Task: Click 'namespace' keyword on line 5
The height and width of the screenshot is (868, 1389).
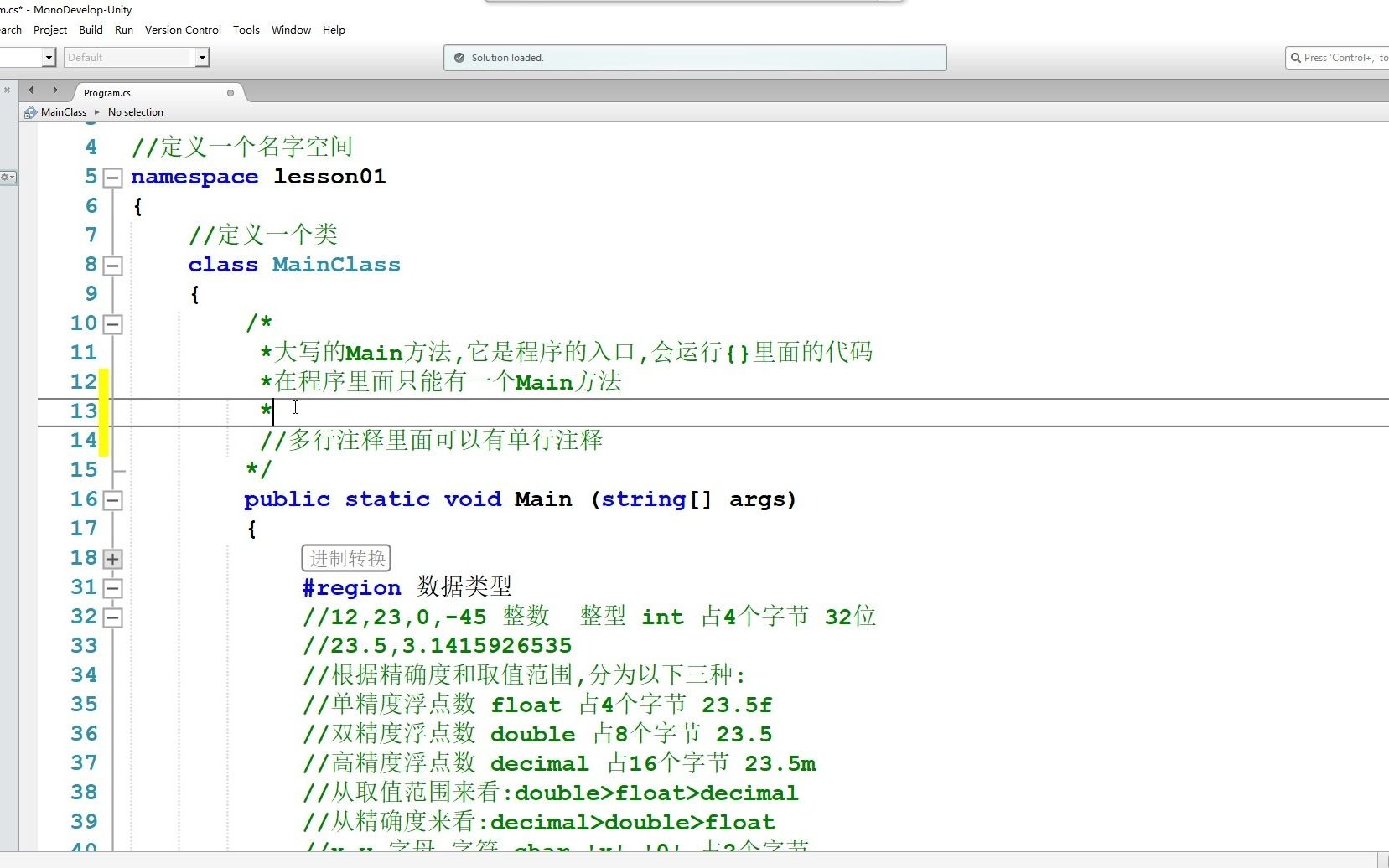Action: (x=194, y=177)
